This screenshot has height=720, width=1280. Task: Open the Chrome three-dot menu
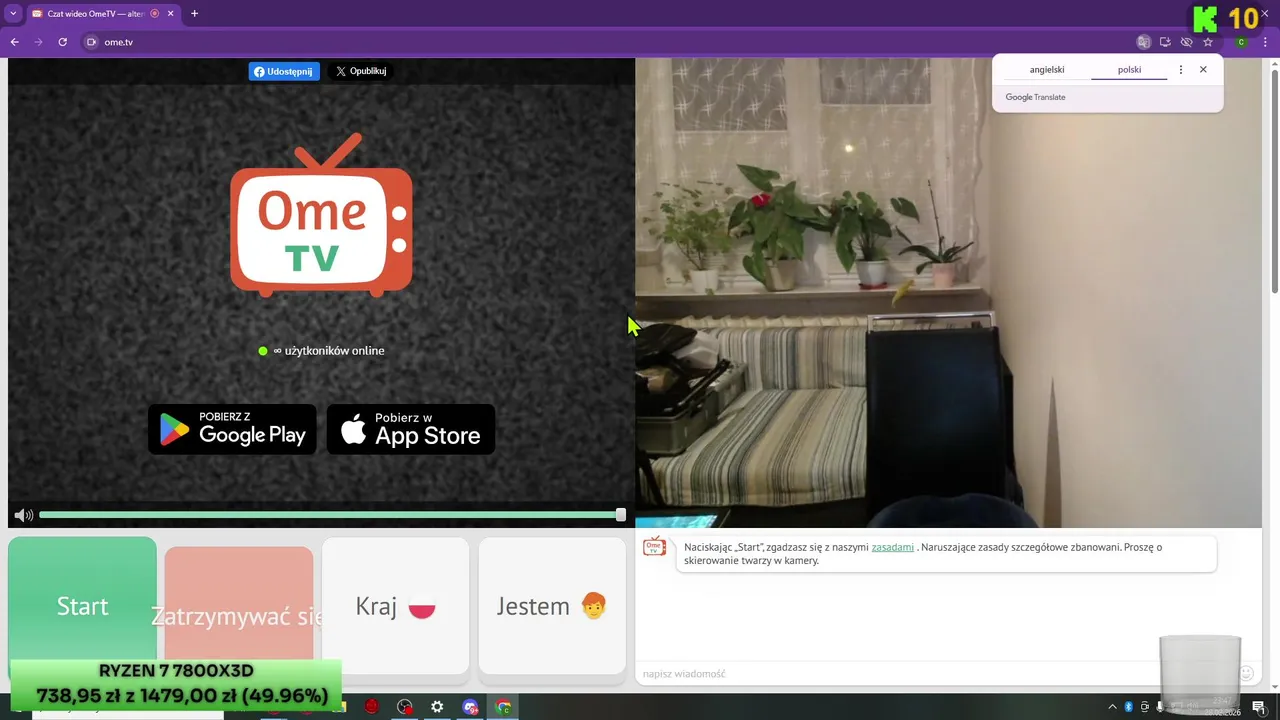click(x=1265, y=42)
